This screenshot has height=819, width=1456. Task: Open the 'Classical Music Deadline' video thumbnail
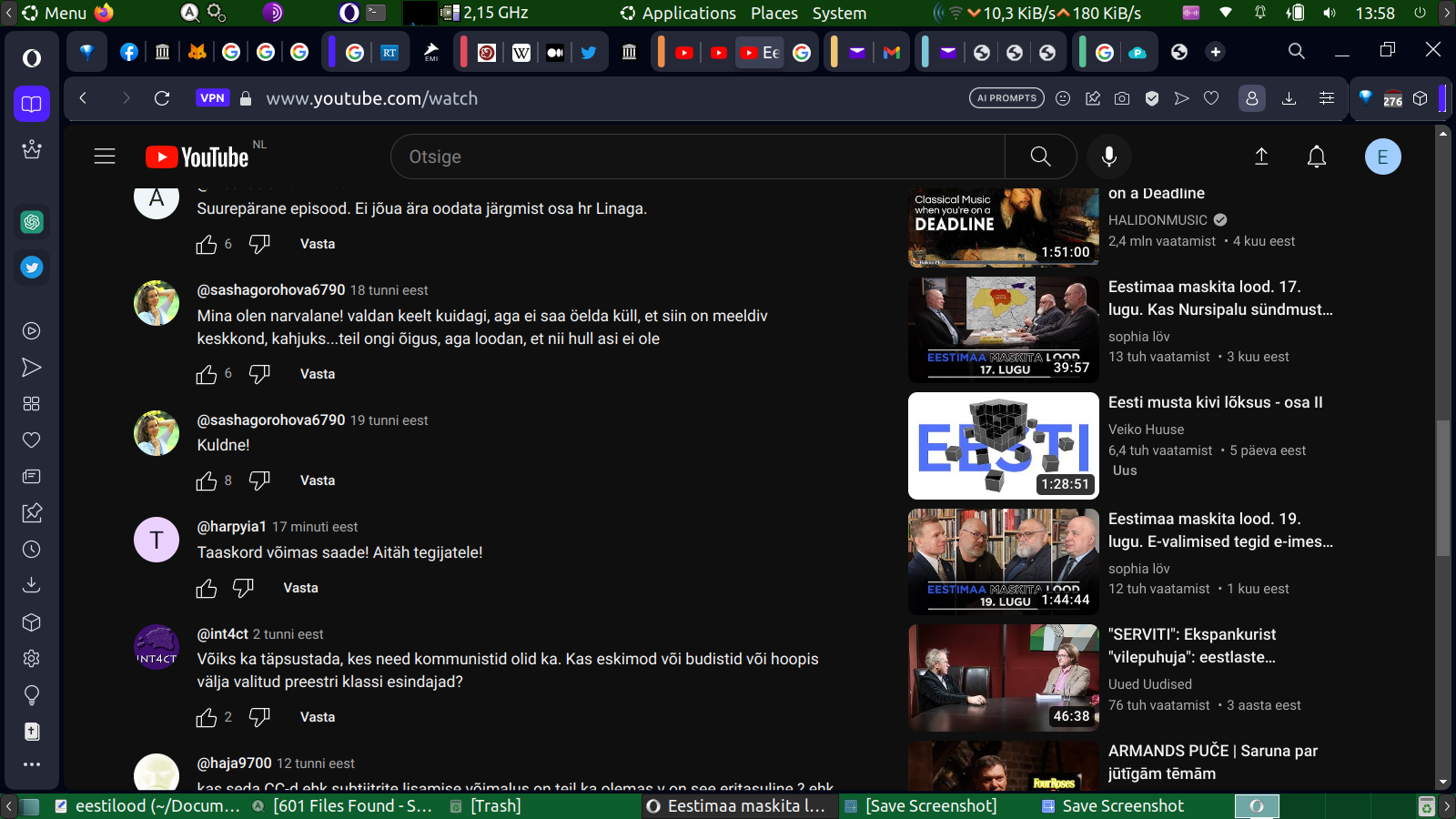pyautogui.click(x=1004, y=227)
